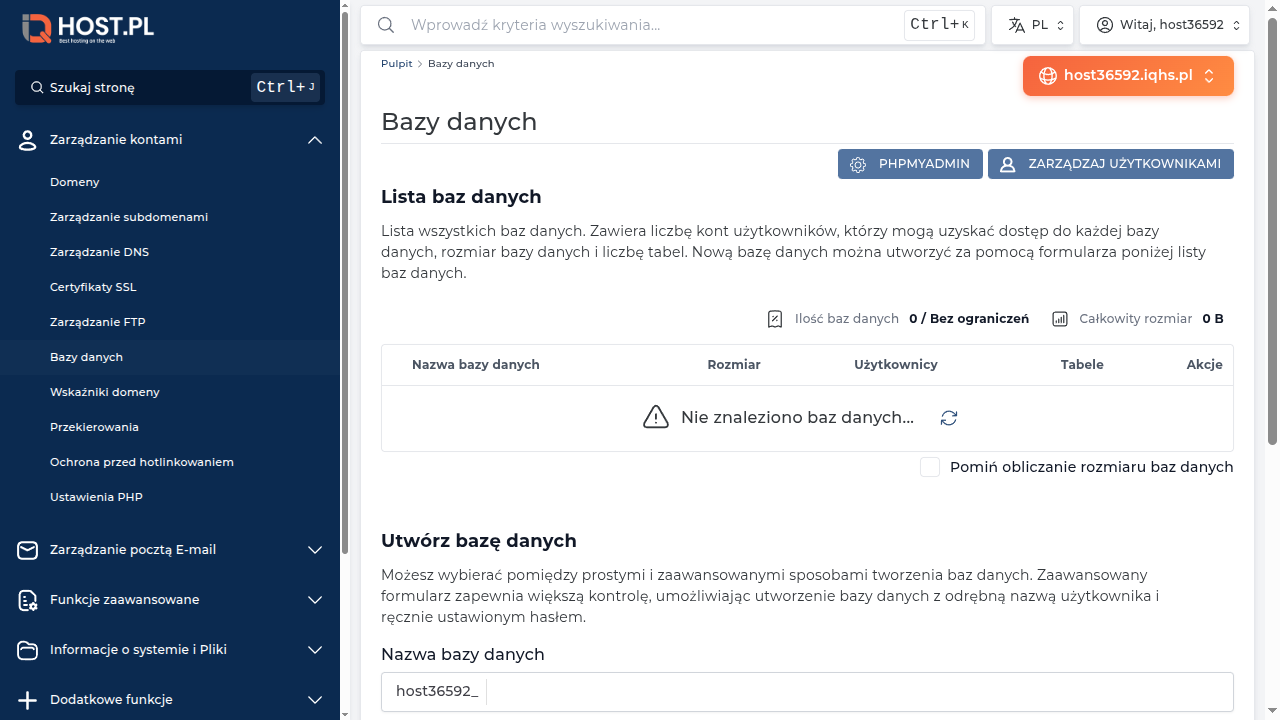The height and width of the screenshot is (720, 1280).
Task: Click the folder icon for Informacje o systemie
Action: pyautogui.click(x=28, y=650)
